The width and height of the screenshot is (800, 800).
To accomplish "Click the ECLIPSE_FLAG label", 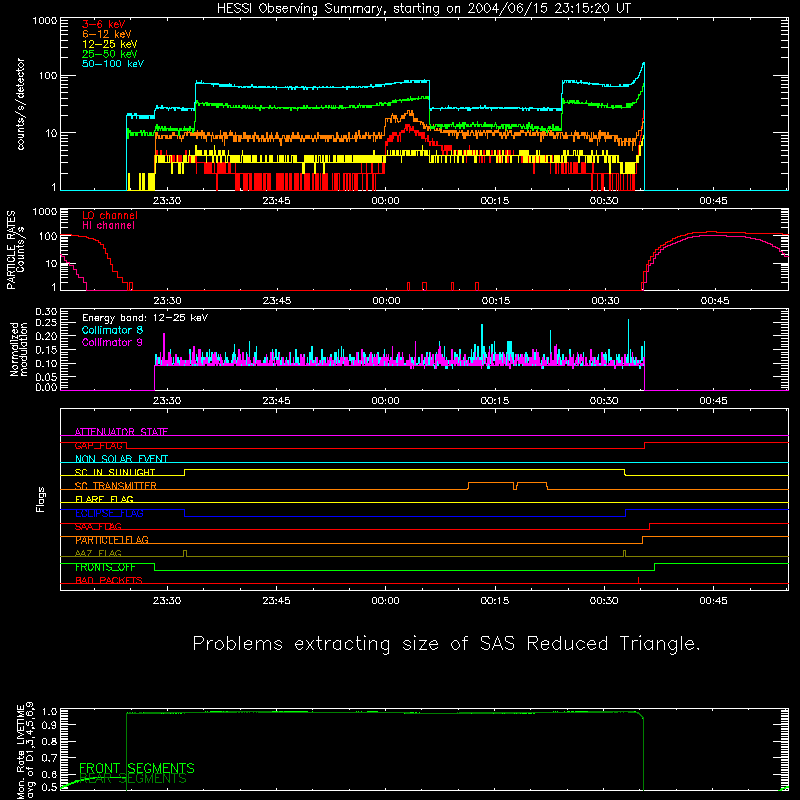I will pos(109,513).
